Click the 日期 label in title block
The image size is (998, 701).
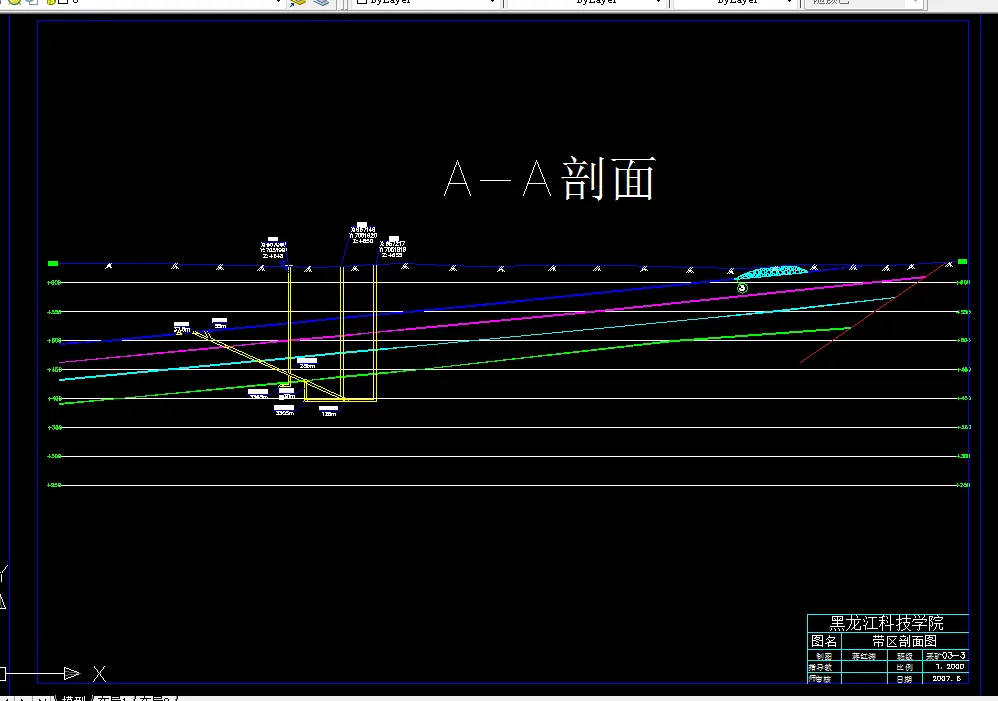[x=904, y=679]
